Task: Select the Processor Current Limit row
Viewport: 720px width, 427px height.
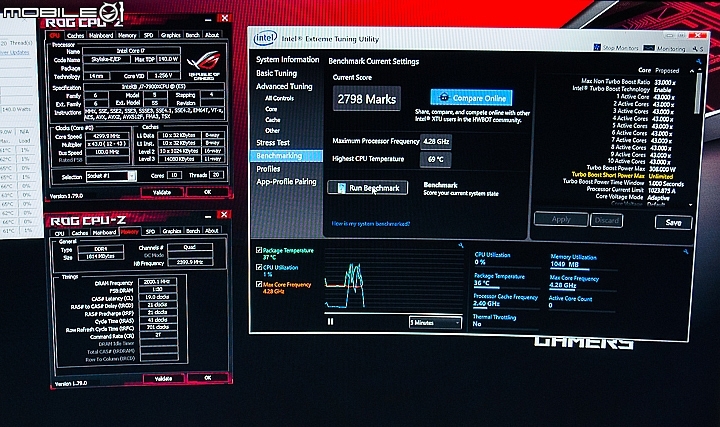Action: click(631, 190)
